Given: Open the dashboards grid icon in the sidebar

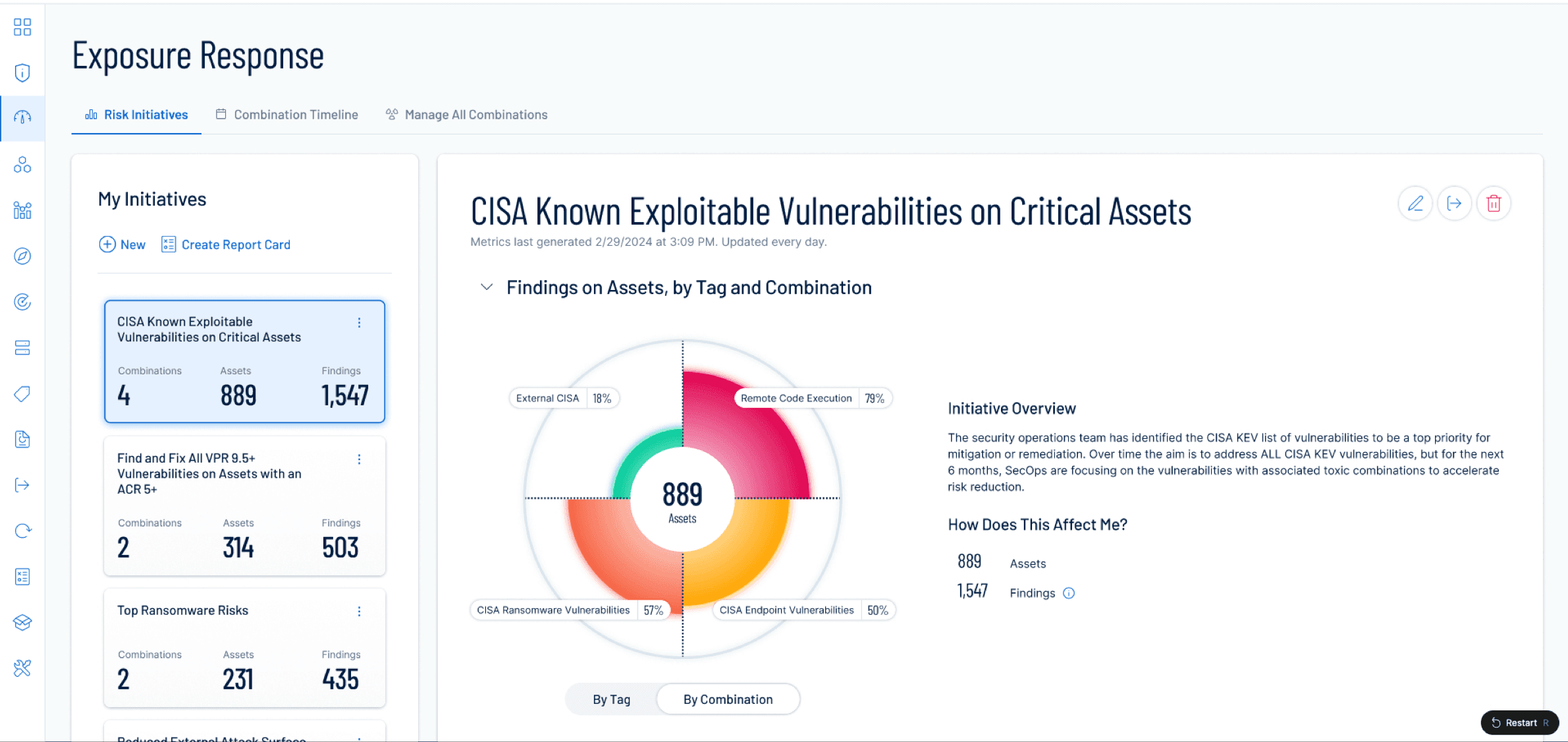Looking at the screenshot, I should pos(22,27).
